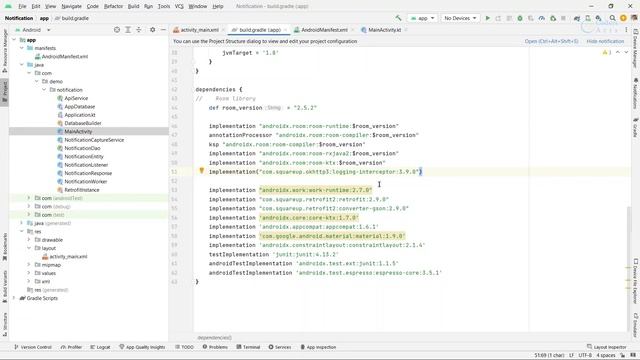The image size is (640, 360).
Task: Jump to previous highlighted problem arrow
Action: [x=618, y=52]
